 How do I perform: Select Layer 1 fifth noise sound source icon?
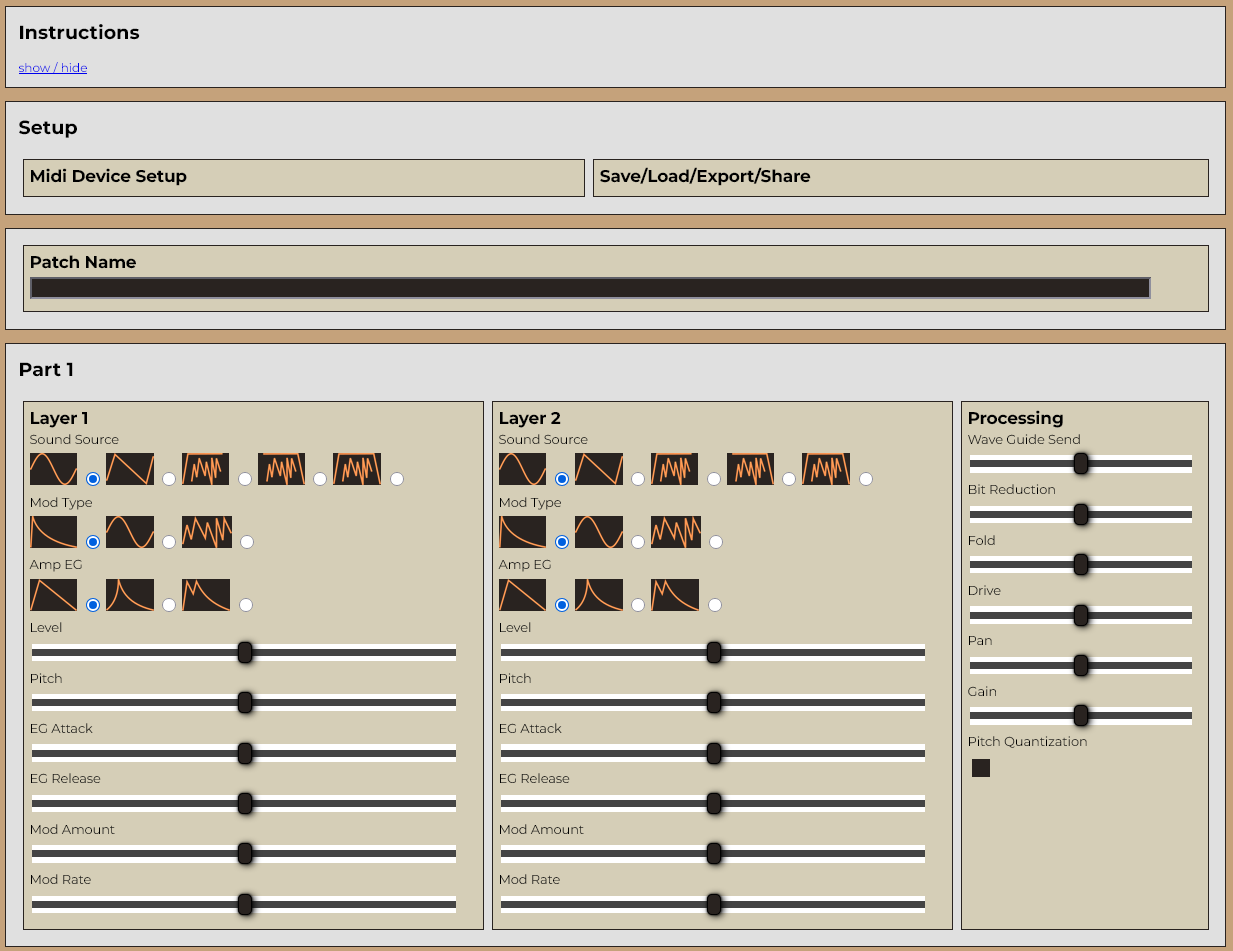[x=357, y=469]
